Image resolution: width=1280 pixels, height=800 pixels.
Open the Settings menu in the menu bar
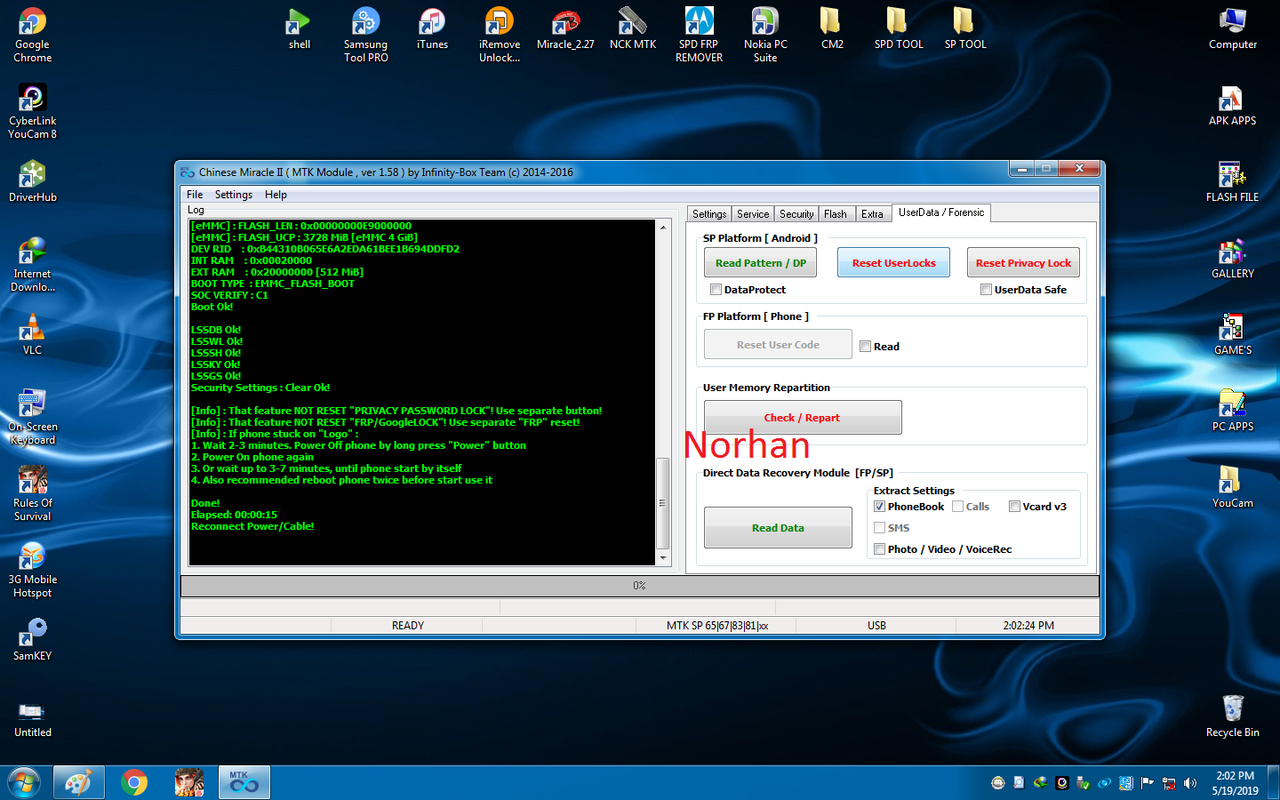234,195
